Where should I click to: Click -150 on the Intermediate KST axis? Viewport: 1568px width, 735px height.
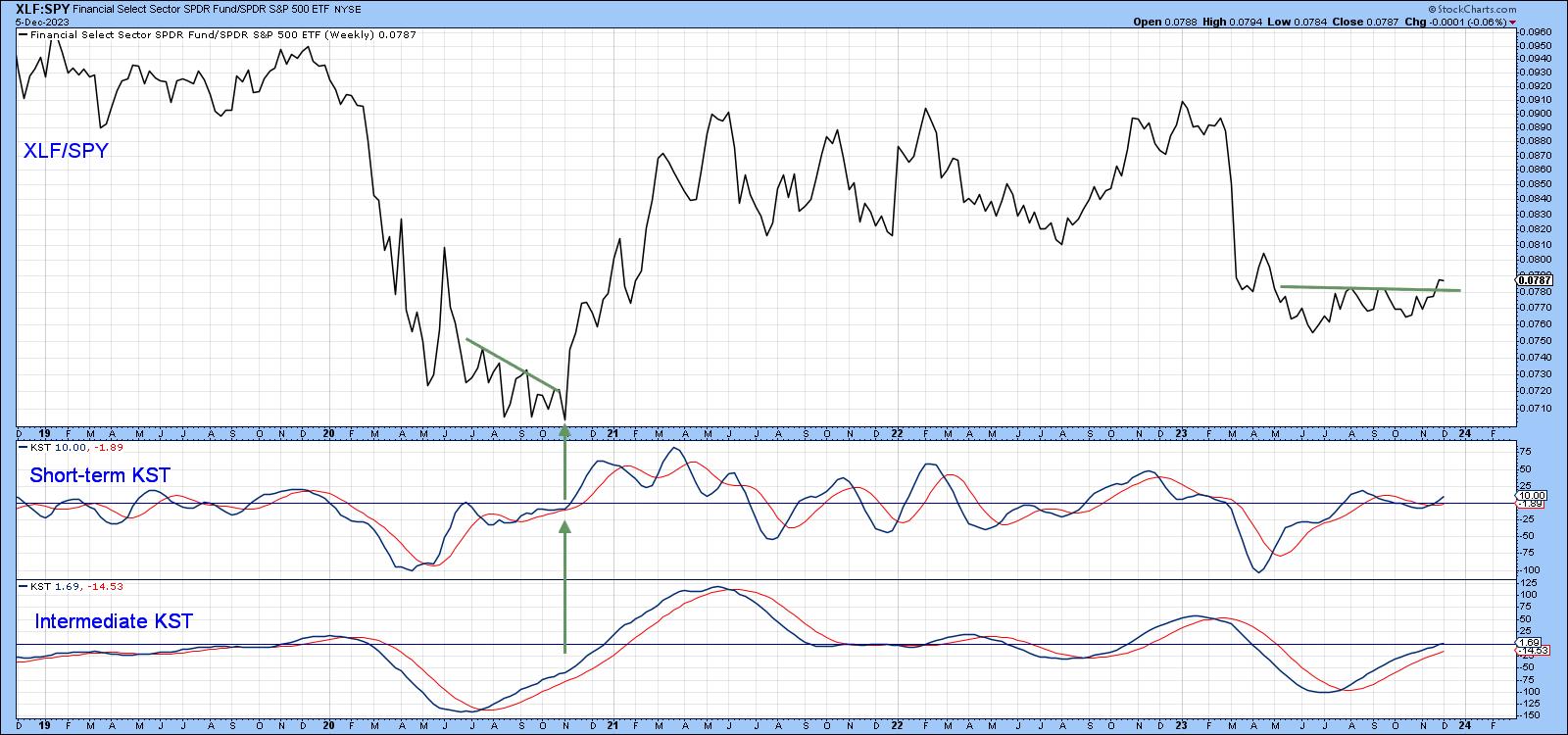[x=1529, y=715]
